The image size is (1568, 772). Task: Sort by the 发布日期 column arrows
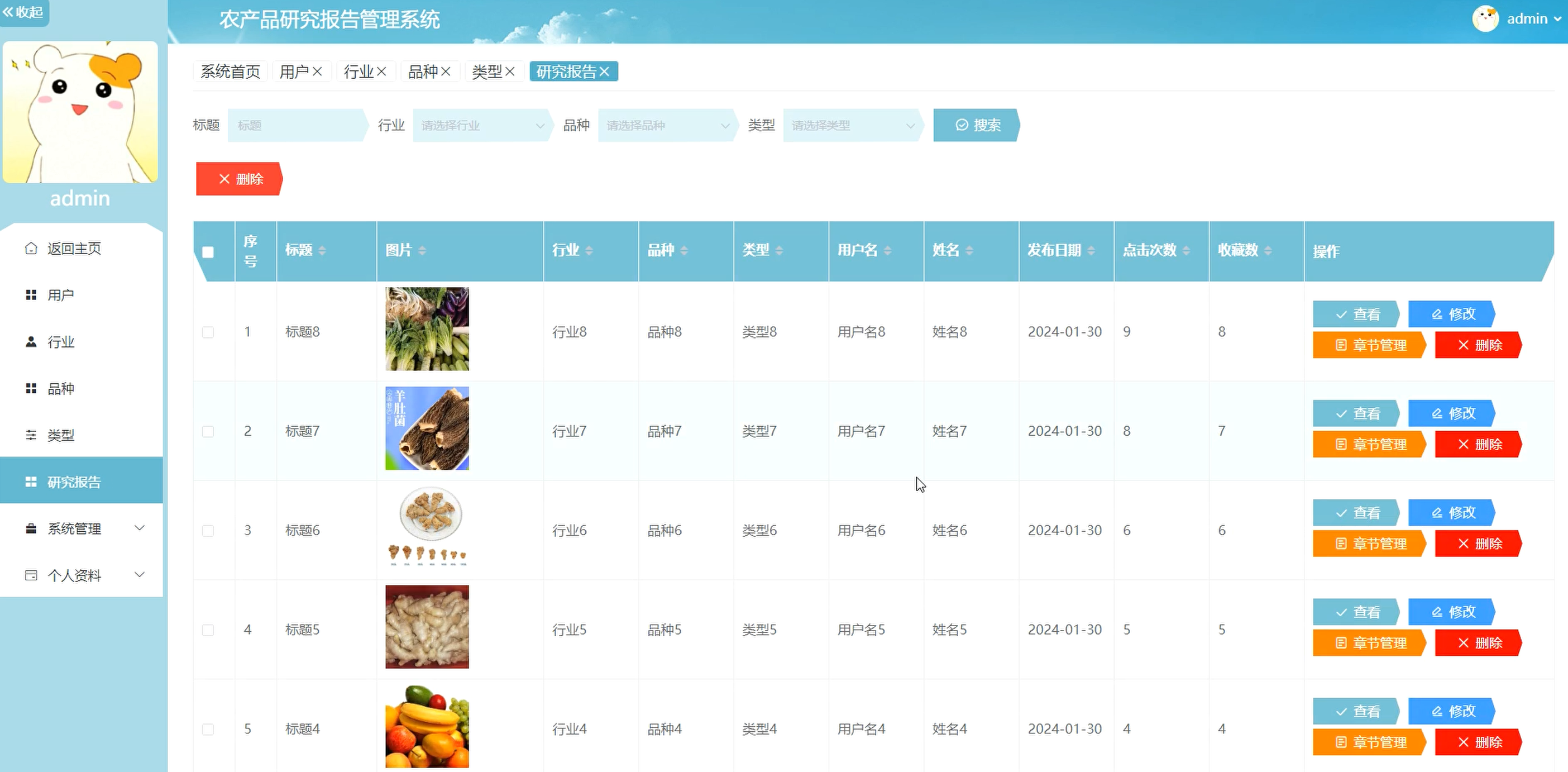pyautogui.click(x=1091, y=250)
